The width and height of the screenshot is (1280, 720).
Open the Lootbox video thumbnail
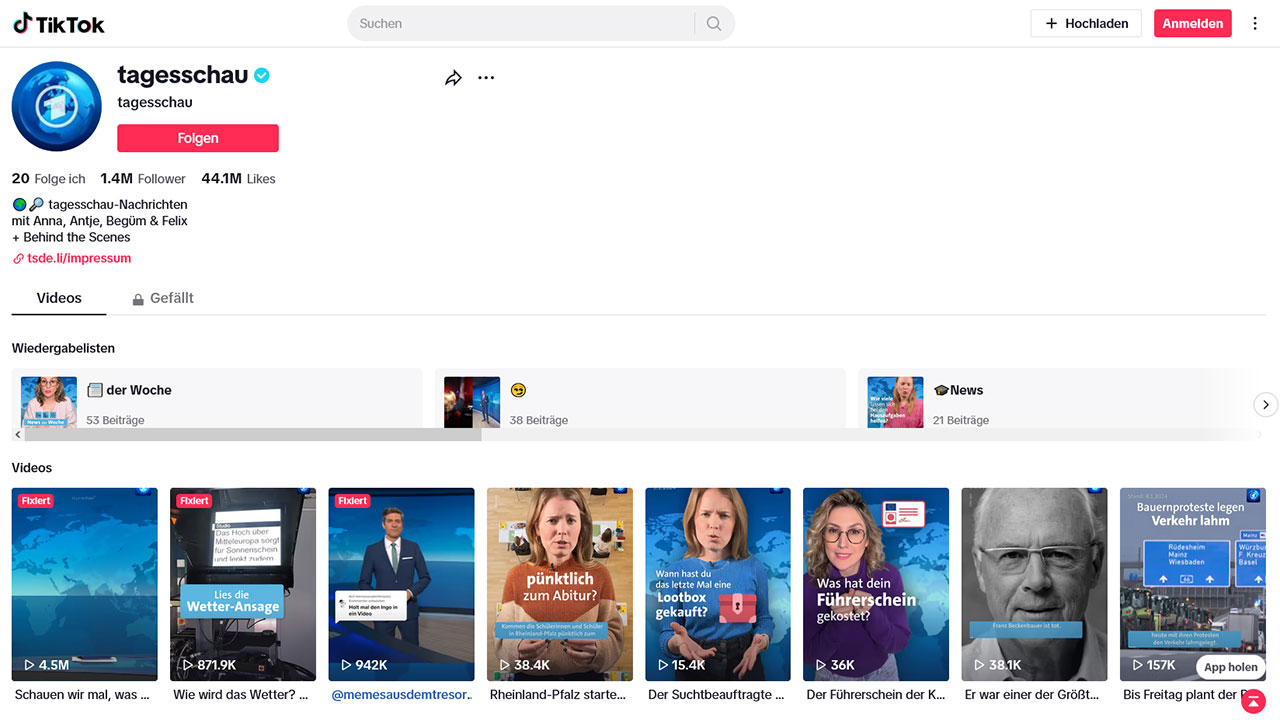[x=717, y=584]
